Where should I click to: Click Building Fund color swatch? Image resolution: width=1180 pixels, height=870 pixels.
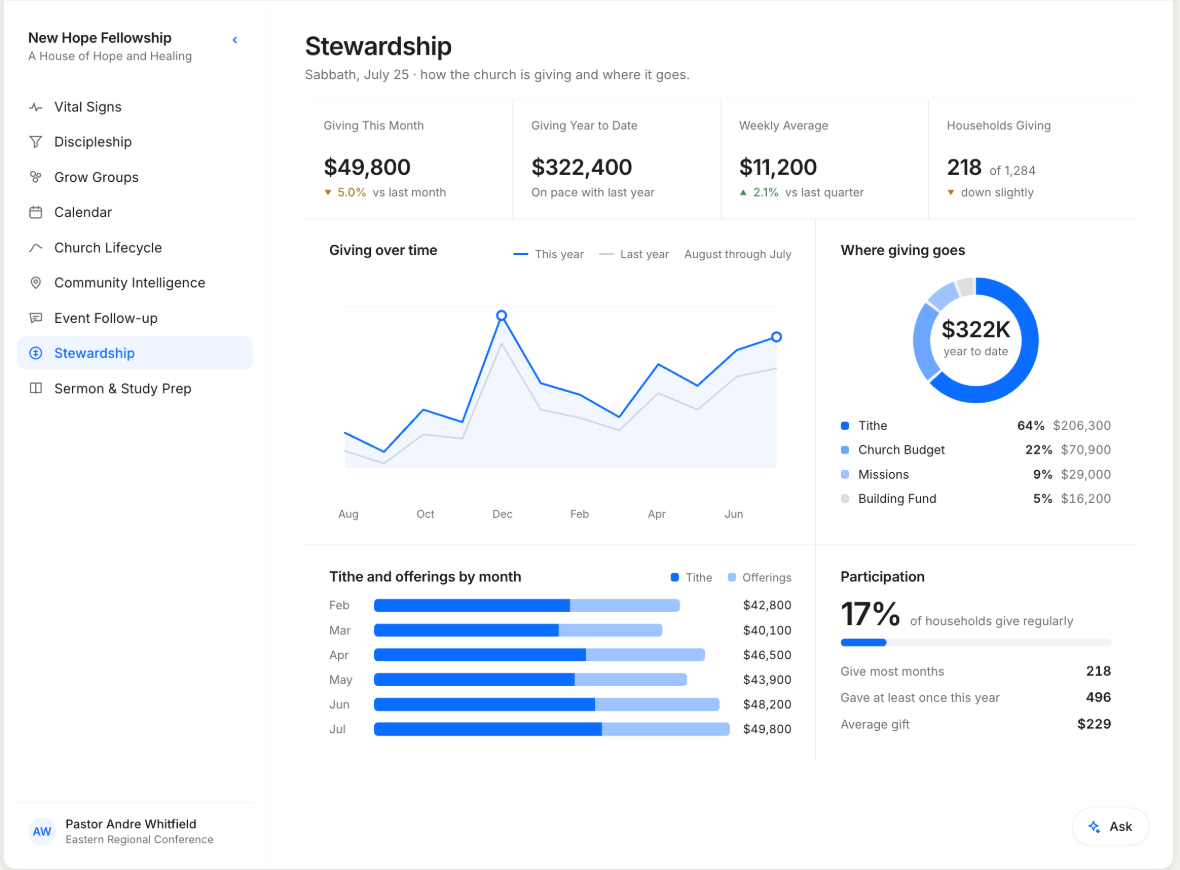coord(845,499)
